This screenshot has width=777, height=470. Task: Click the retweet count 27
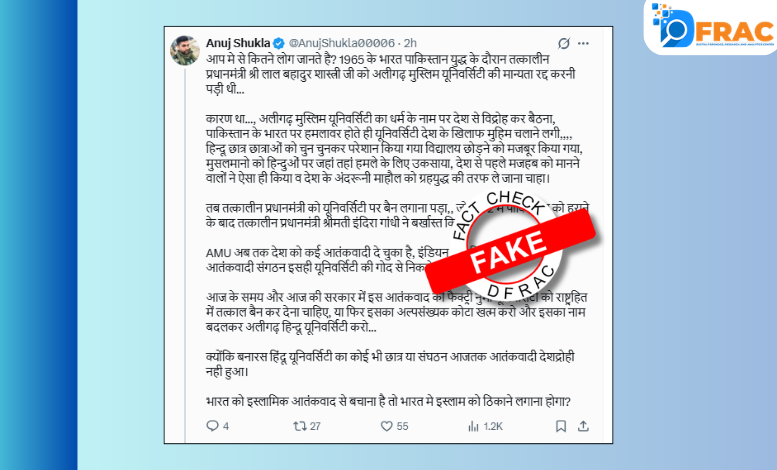(x=315, y=426)
